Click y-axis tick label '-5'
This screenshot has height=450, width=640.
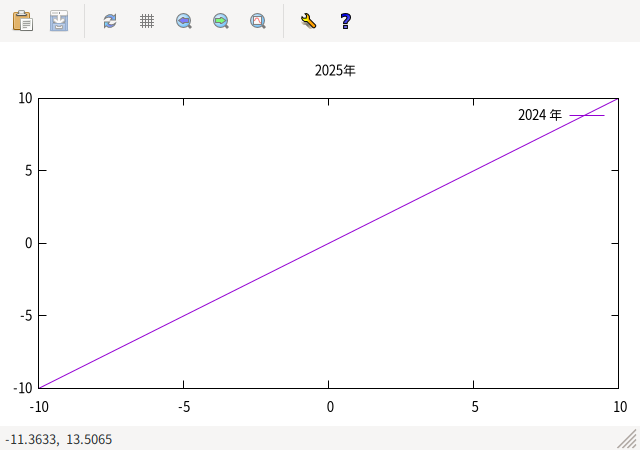click(27, 315)
